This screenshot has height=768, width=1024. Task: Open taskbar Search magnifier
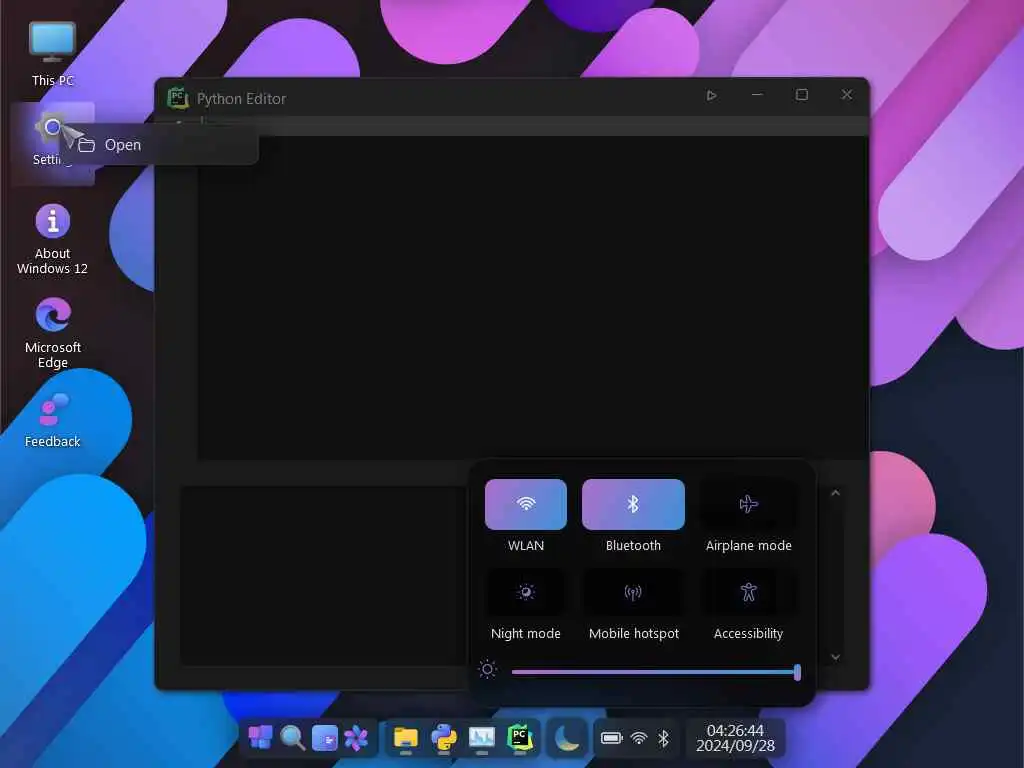click(293, 738)
